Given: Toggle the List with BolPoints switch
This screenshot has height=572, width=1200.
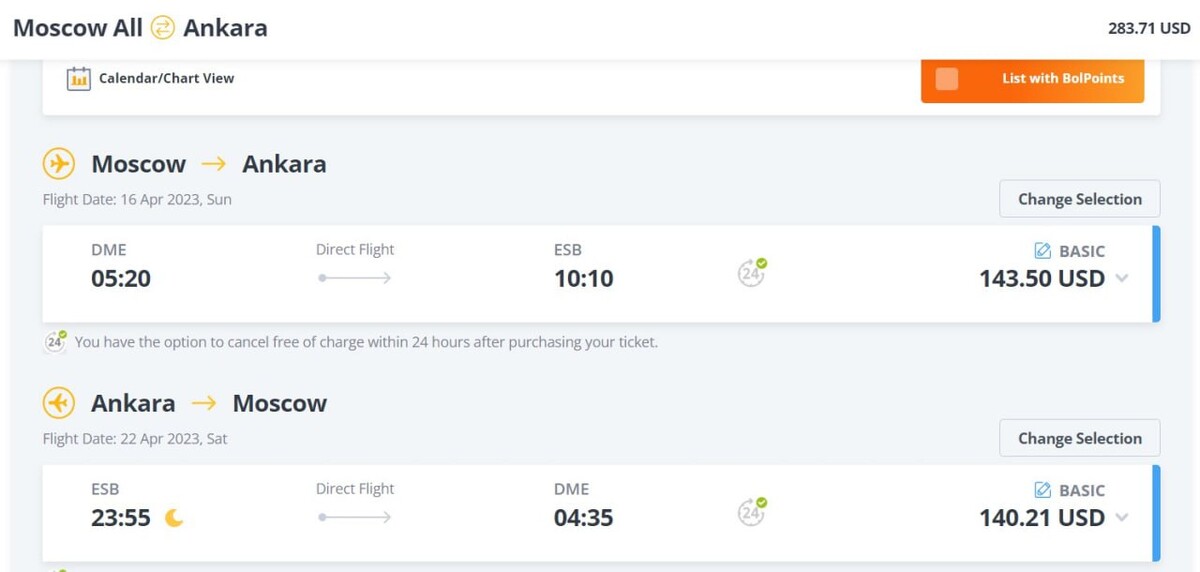Looking at the screenshot, I should click(947, 79).
